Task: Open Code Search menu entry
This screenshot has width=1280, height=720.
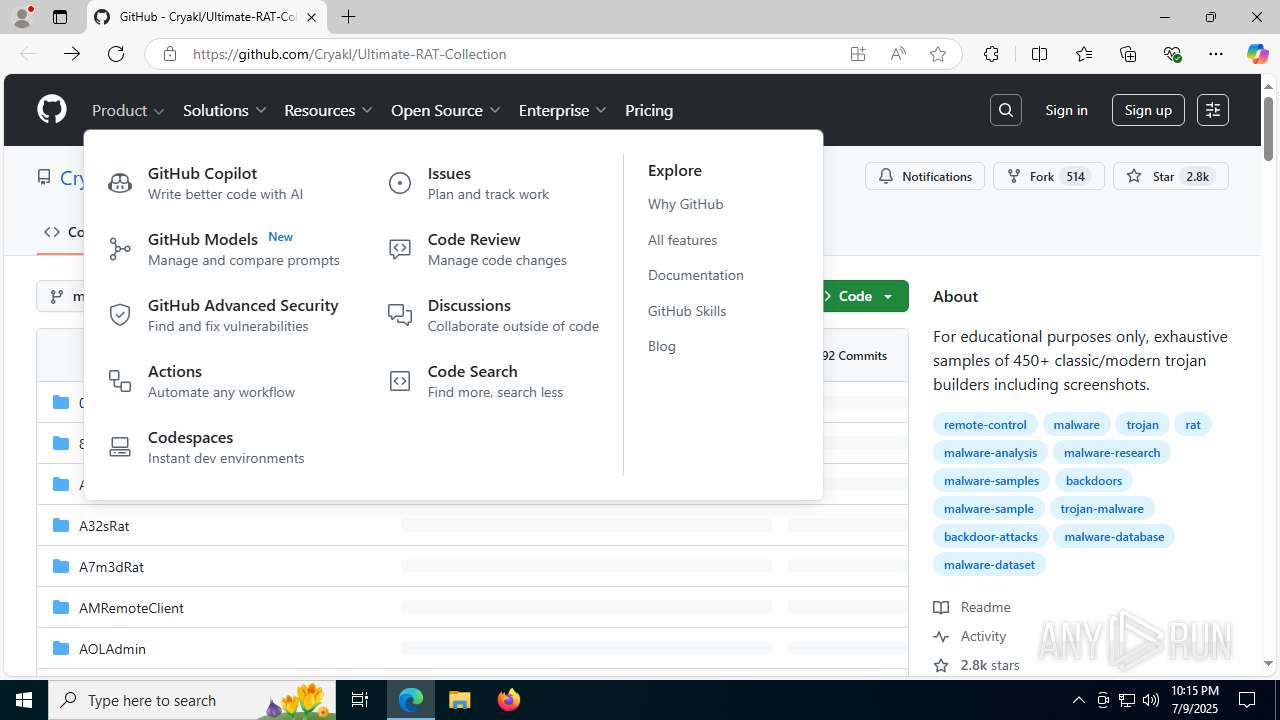Action: [x=494, y=381]
